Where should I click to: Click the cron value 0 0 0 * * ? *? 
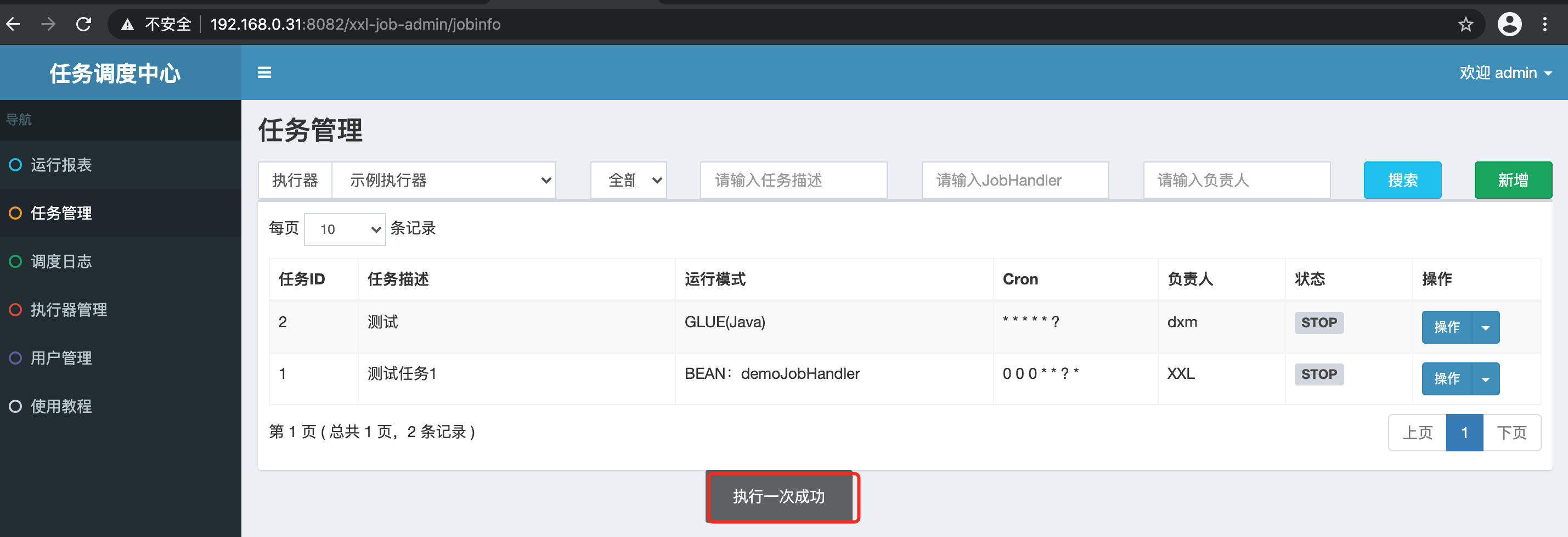click(x=1041, y=374)
